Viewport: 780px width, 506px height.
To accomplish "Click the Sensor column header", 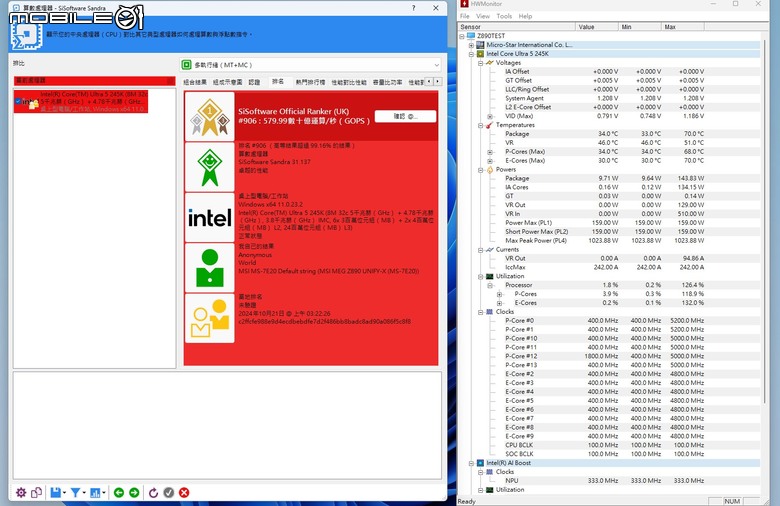I will (517, 27).
